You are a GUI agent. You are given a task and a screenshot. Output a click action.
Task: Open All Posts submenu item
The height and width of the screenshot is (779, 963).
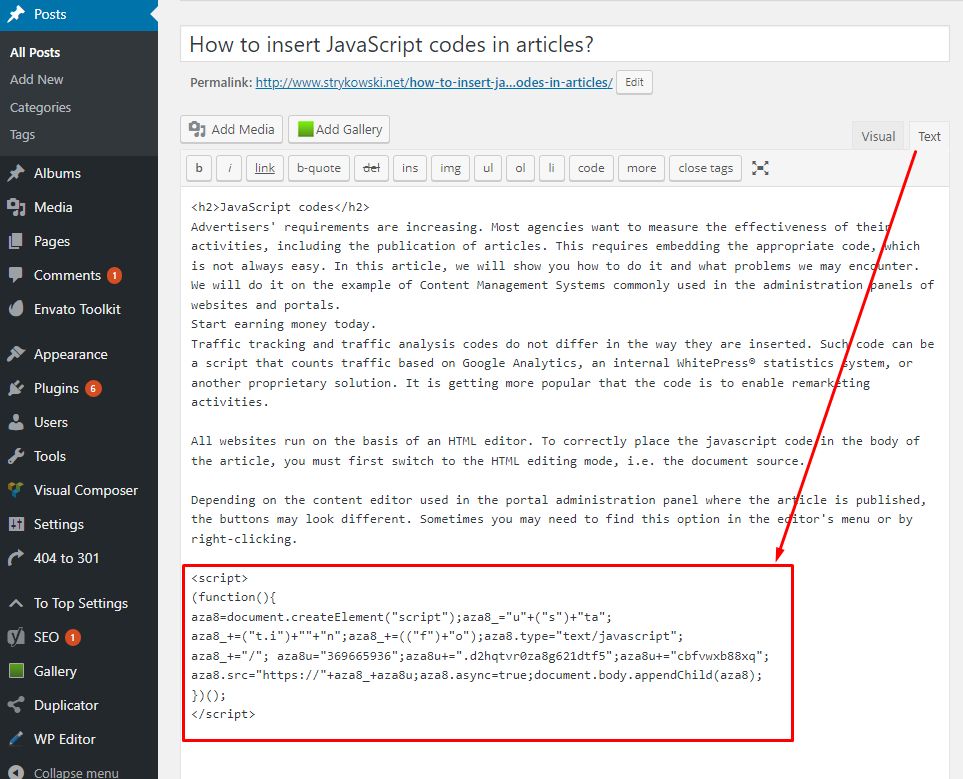point(35,52)
